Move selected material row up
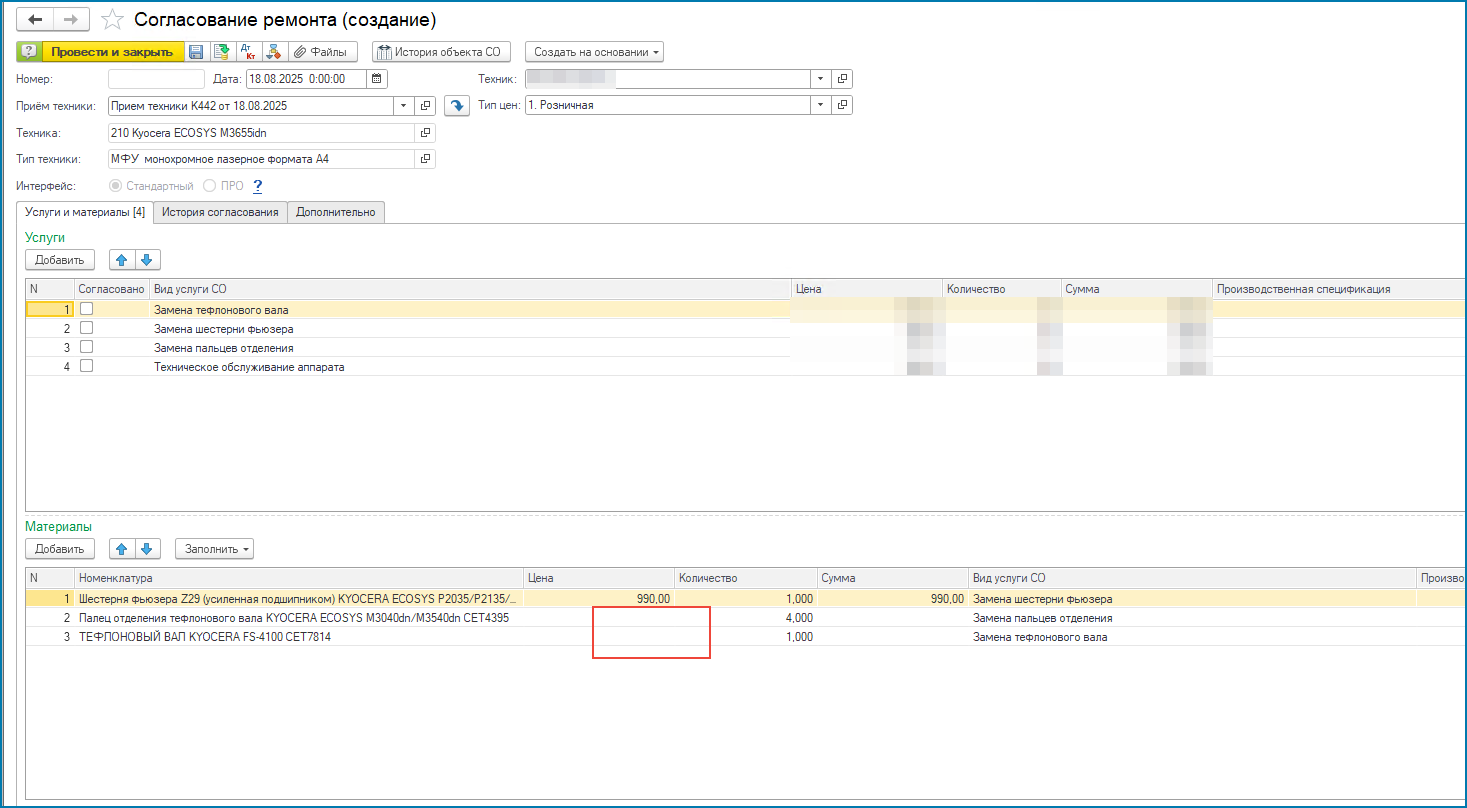Viewport: 1467px width, 808px height. point(122,549)
